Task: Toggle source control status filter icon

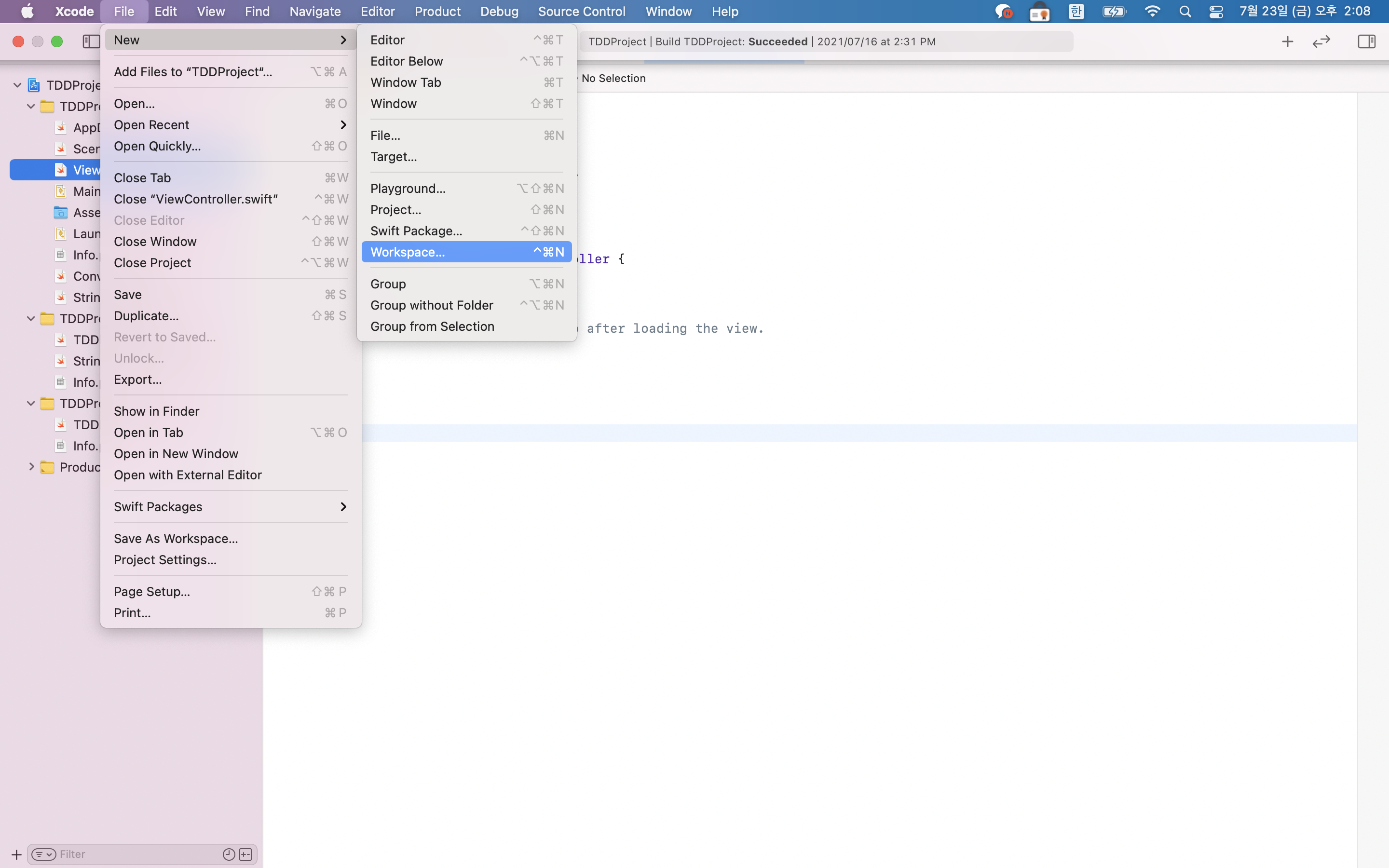Action: tap(245, 854)
